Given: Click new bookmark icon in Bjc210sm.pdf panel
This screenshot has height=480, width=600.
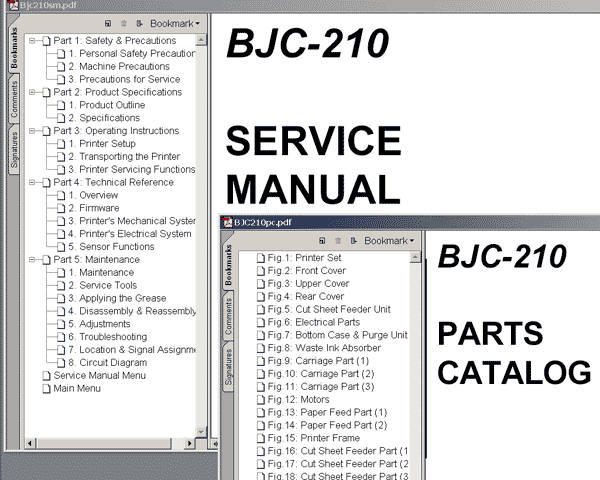Looking at the screenshot, I should coord(108,24).
